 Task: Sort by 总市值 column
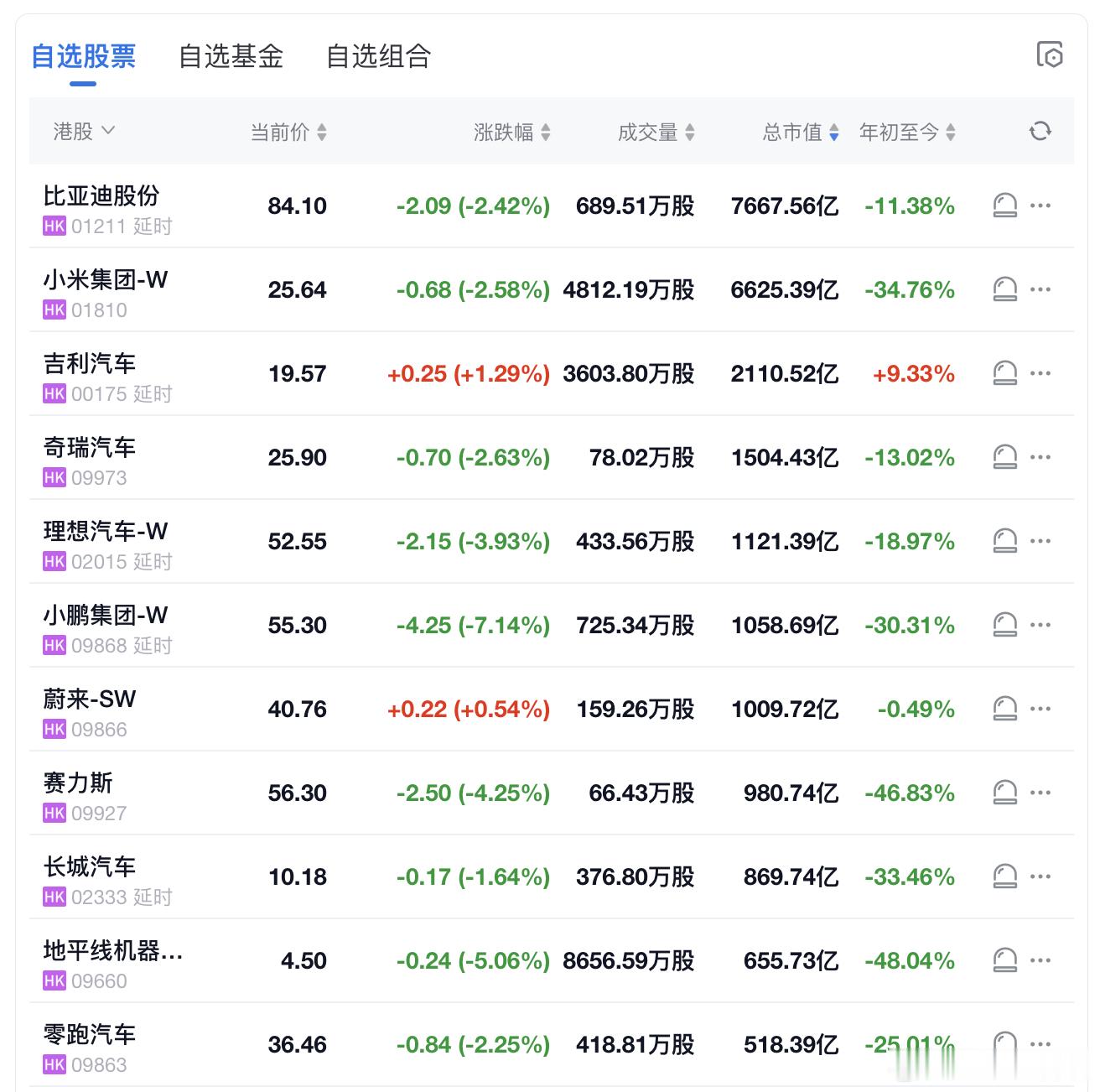(x=801, y=132)
